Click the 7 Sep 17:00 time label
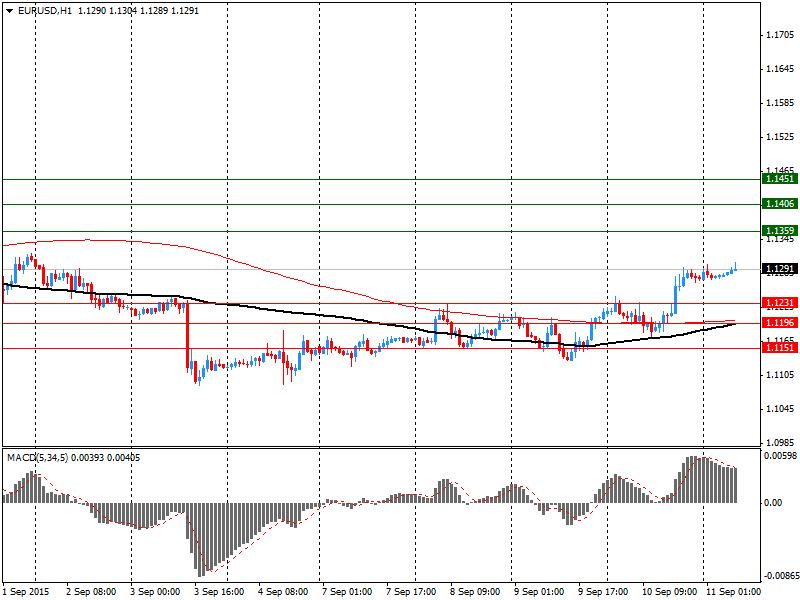Image resolution: width=800 pixels, height=600 pixels. [x=411, y=592]
